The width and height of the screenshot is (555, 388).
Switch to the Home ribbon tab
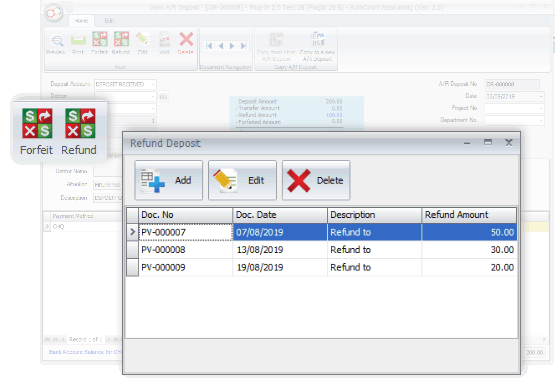point(81,21)
